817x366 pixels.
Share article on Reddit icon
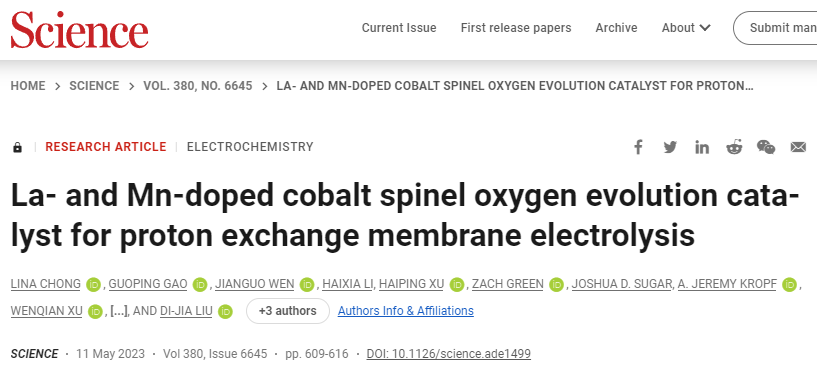(x=734, y=148)
